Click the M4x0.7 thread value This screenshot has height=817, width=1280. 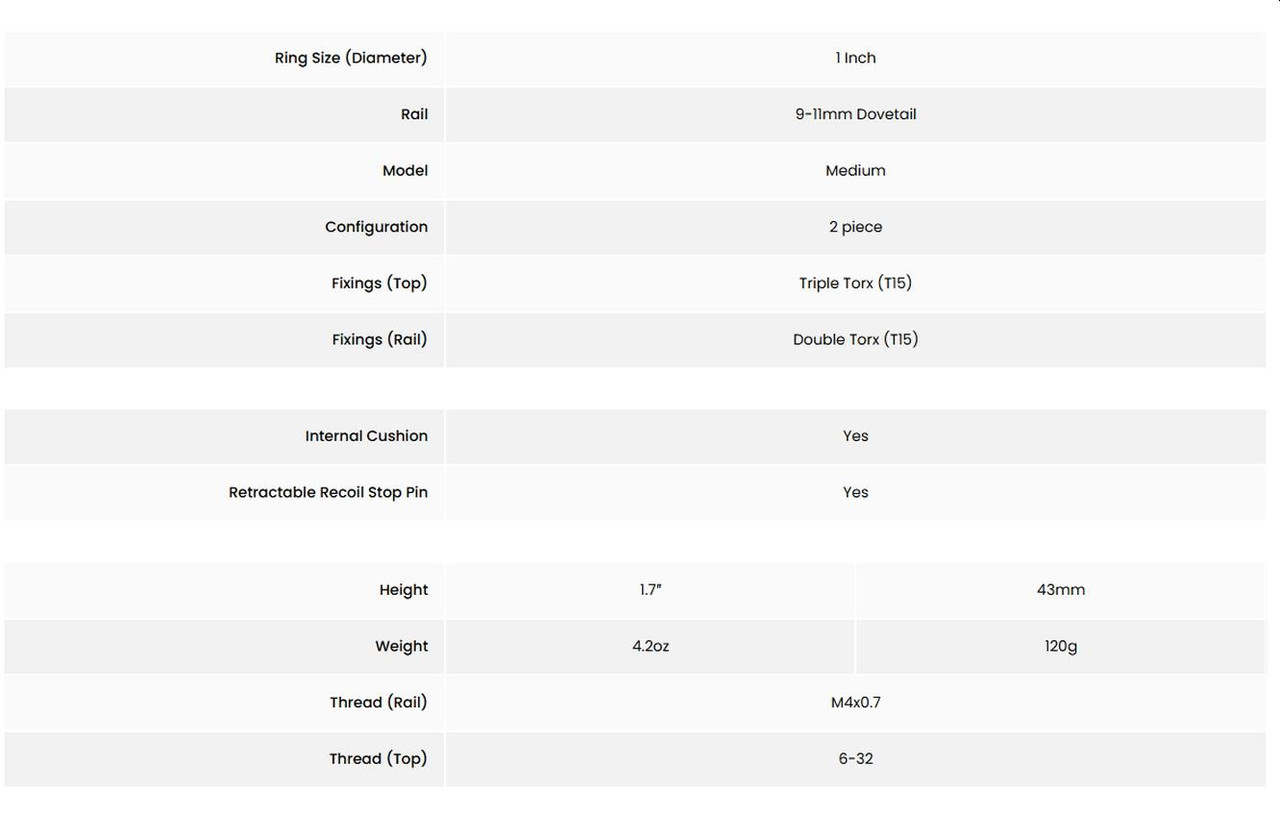point(855,703)
